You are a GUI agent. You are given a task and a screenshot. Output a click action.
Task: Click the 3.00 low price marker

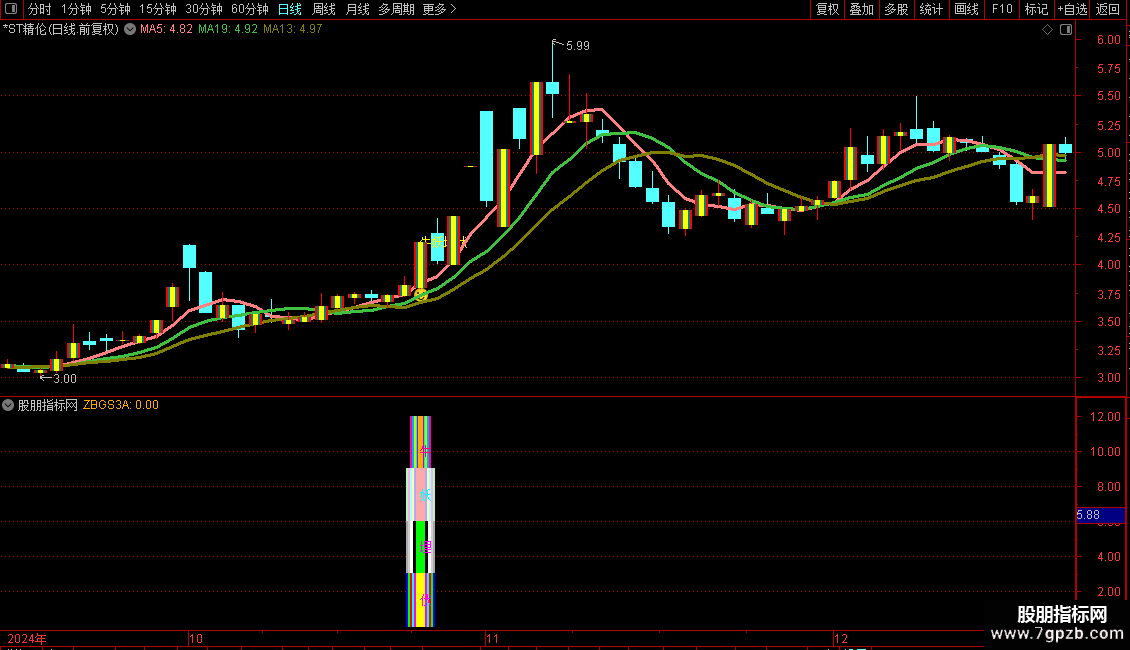point(65,379)
